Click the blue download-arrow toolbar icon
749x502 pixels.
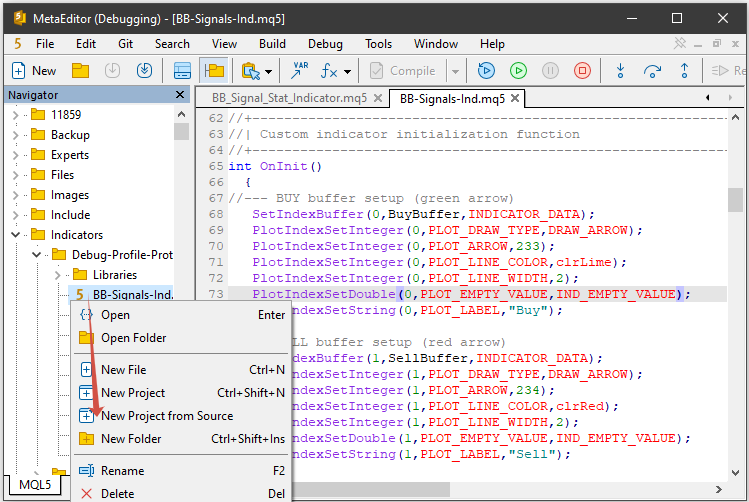pyautogui.click(x=144, y=71)
